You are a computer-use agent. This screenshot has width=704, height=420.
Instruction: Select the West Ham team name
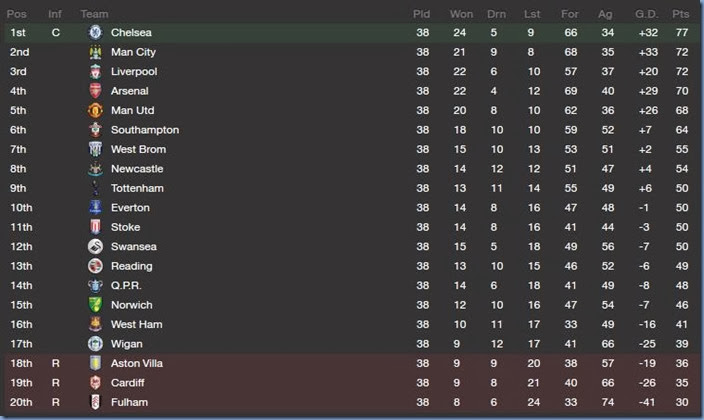(x=135, y=324)
